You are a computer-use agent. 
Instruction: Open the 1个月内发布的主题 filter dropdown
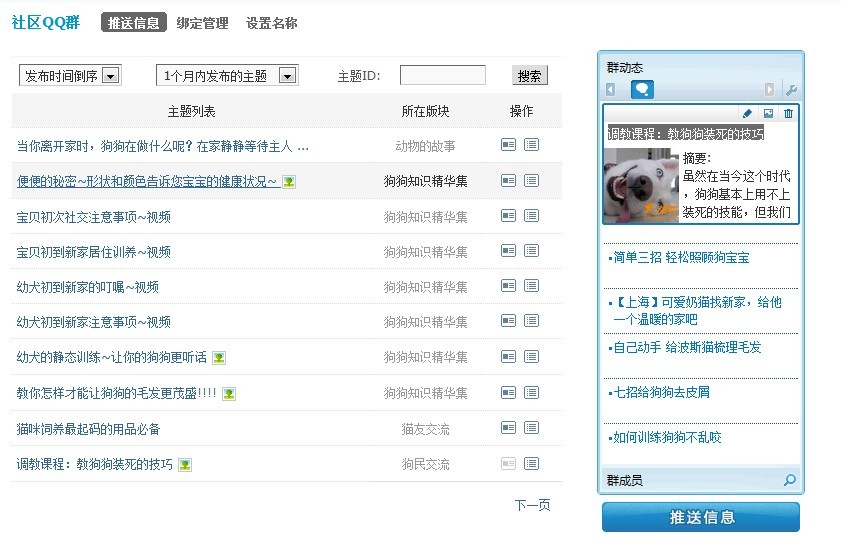227,76
